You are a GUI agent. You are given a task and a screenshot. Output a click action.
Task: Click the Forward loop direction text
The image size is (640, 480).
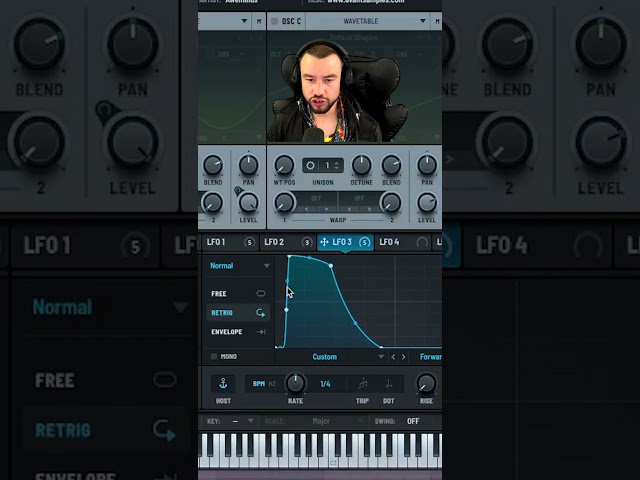pyautogui.click(x=431, y=357)
